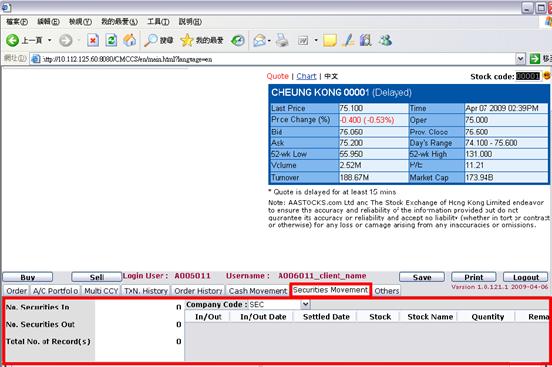Viewport: 552px width, 367px height.
Task: Select the Order History tab
Action: tap(198, 291)
